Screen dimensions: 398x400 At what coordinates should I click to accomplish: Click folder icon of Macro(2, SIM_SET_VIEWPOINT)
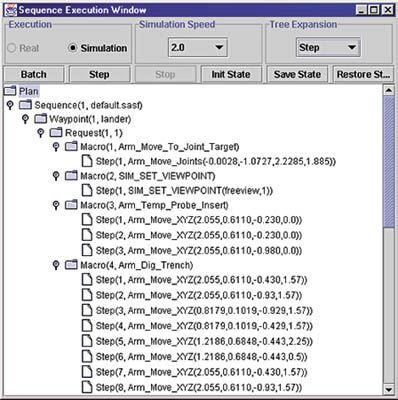point(71,176)
